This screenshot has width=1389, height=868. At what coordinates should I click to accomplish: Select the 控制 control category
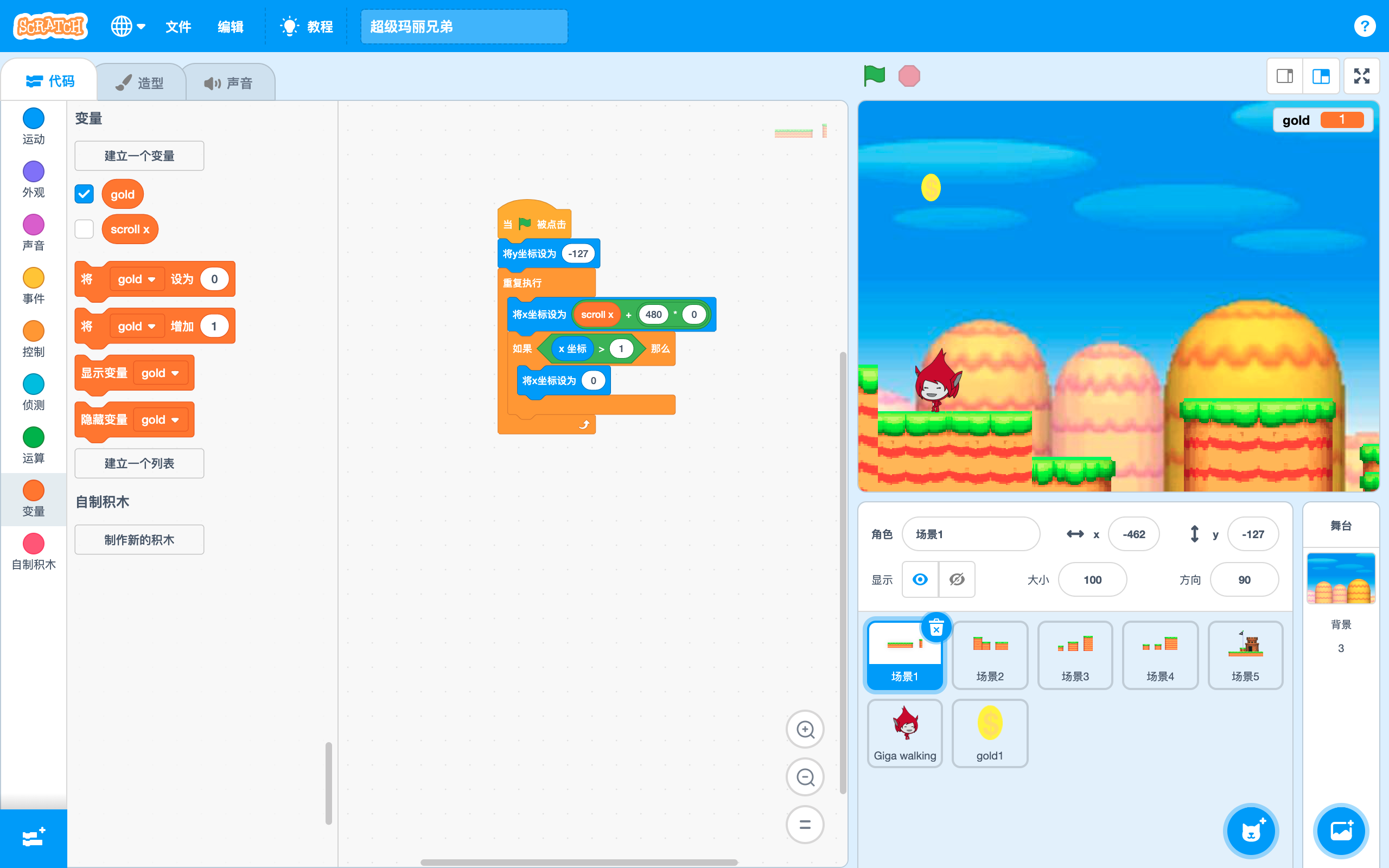coord(33,339)
